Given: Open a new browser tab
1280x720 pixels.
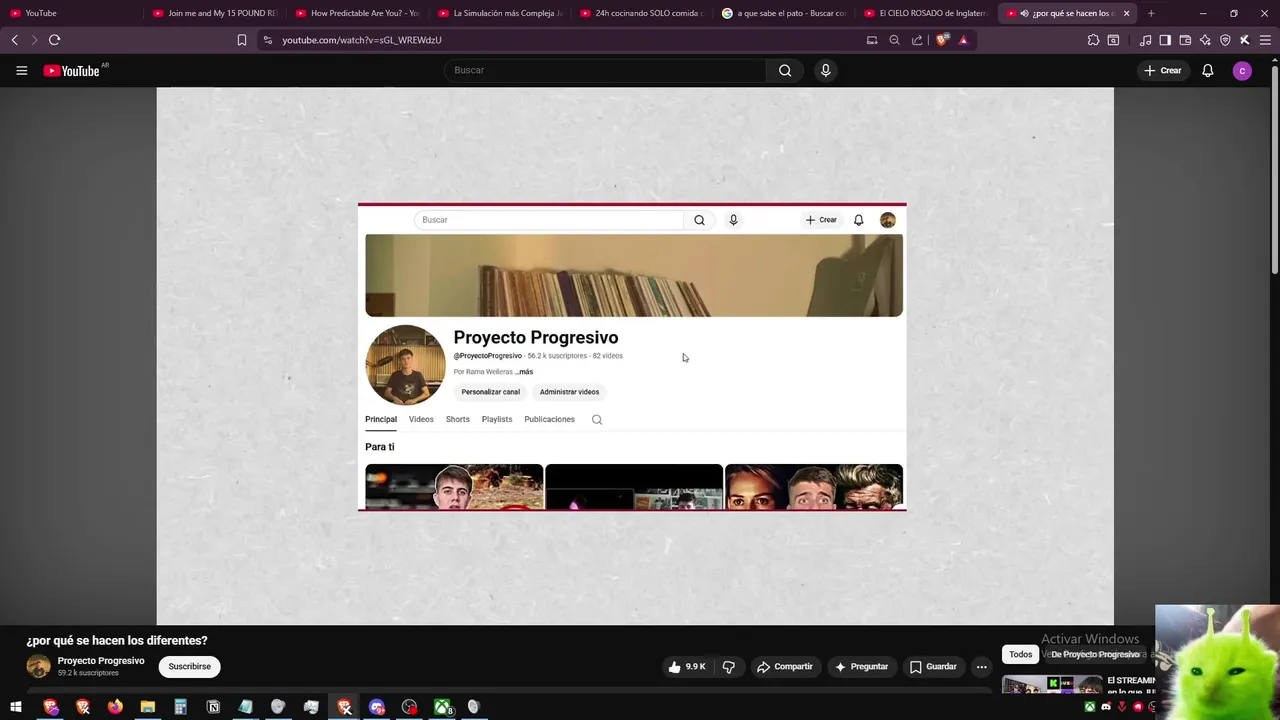Looking at the screenshot, I should pos(1151,13).
